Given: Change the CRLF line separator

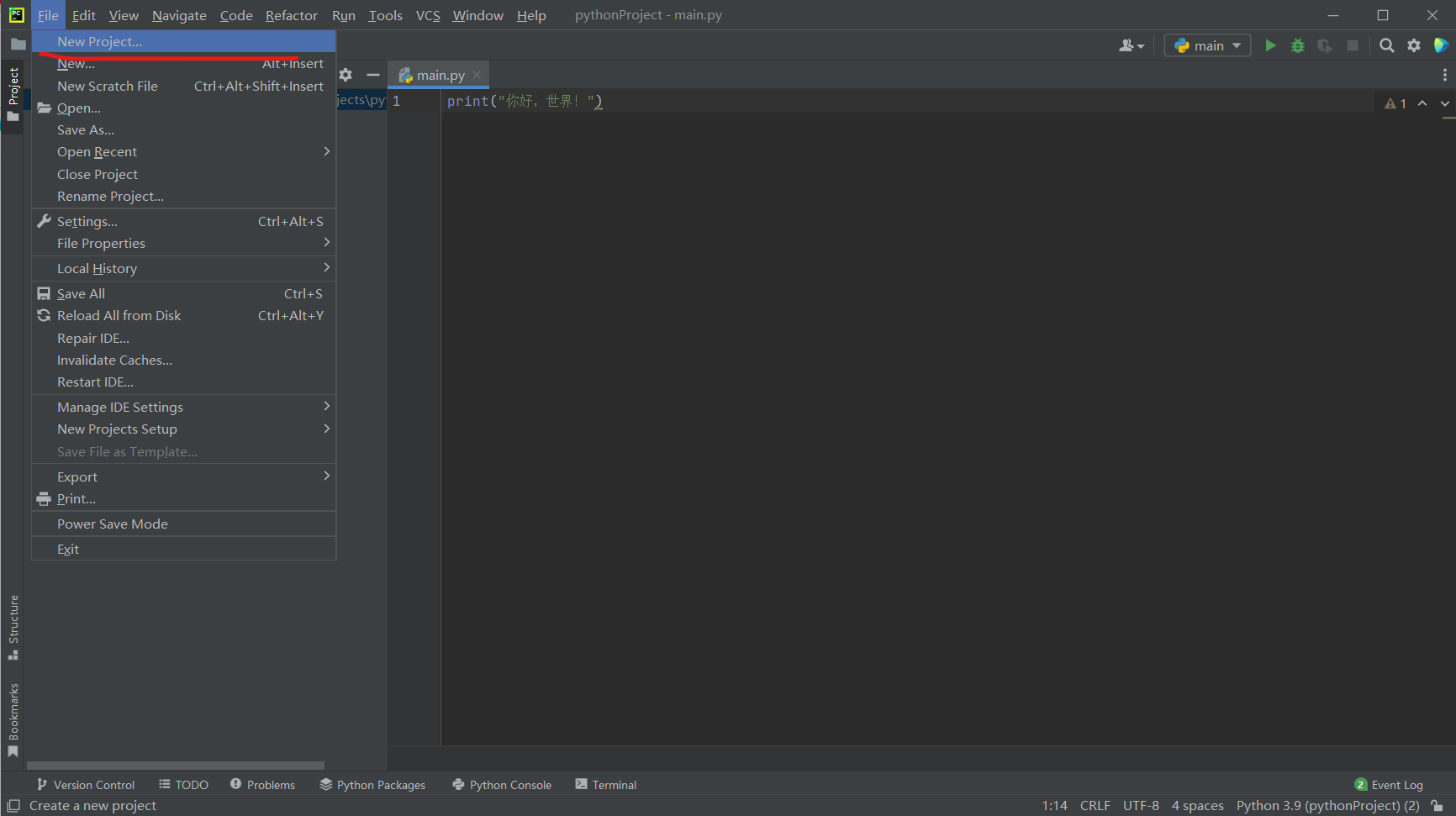Looking at the screenshot, I should [1095, 805].
